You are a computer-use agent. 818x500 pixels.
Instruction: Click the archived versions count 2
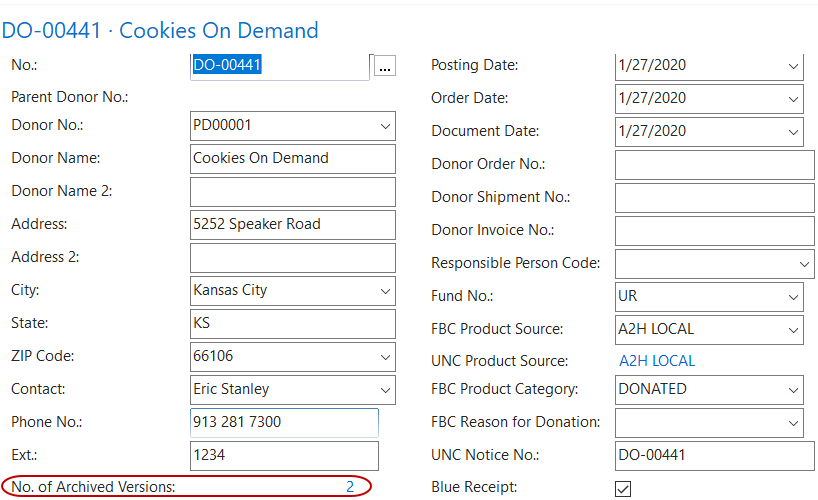pos(350,487)
